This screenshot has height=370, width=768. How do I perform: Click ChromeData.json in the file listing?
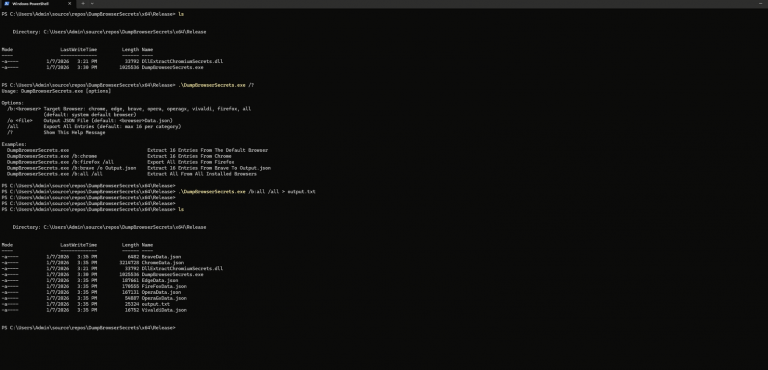pos(163,263)
